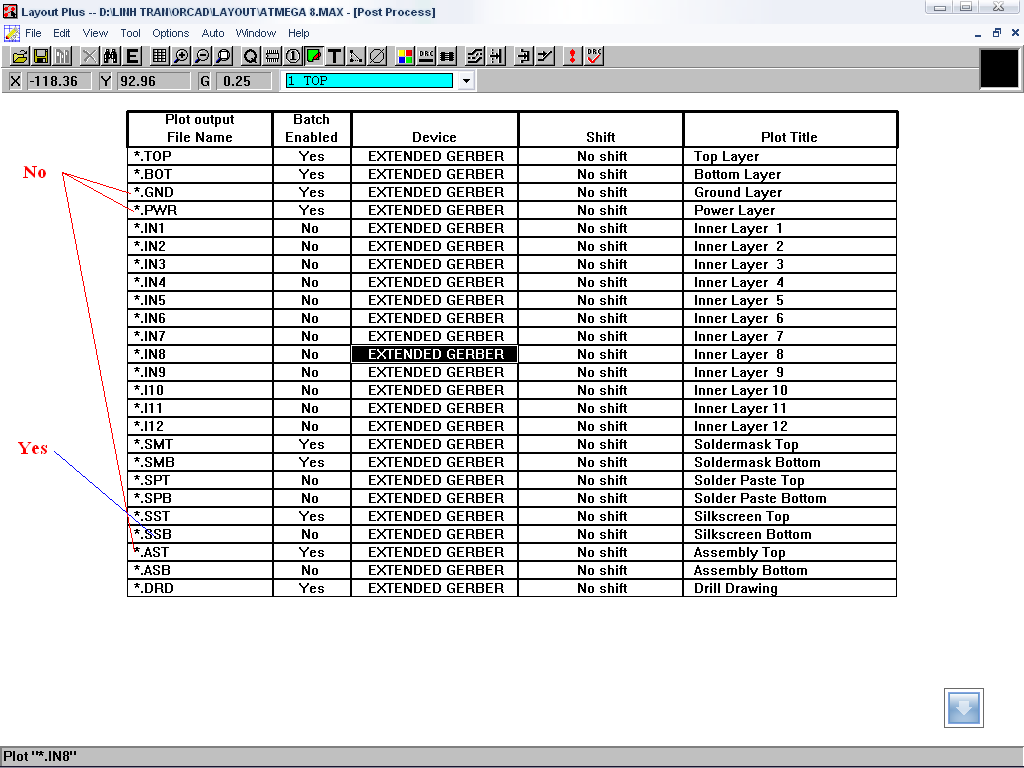1024x768 pixels.
Task: Open the View menu
Action: [x=95, y=33]
